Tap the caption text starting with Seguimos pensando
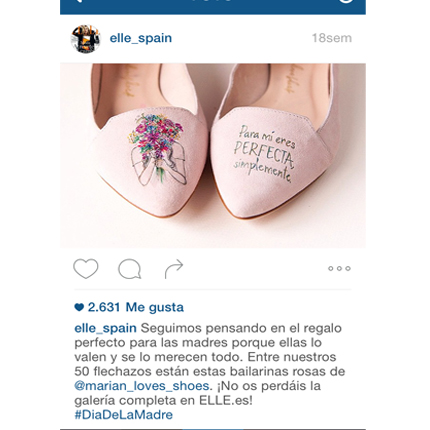430x430 pixels. 209,364
